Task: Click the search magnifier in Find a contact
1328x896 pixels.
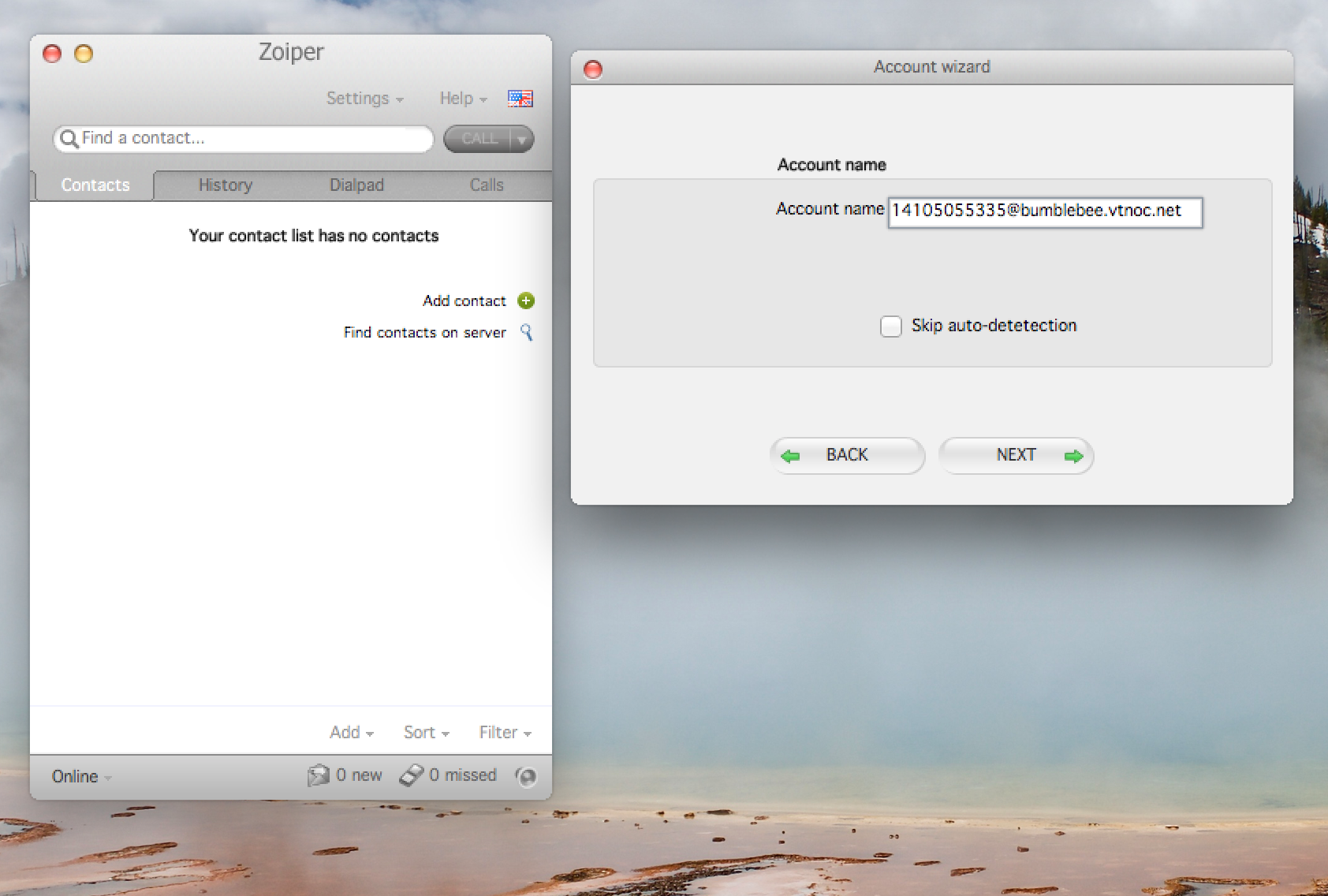Action: point(69,139)
